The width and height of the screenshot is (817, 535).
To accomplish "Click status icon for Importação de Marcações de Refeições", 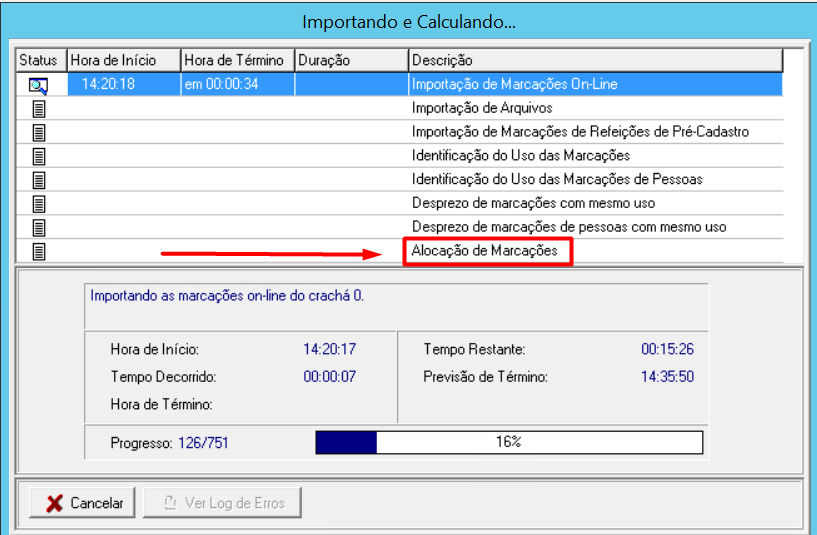I will pyautogui.click(x=39, y=132).
